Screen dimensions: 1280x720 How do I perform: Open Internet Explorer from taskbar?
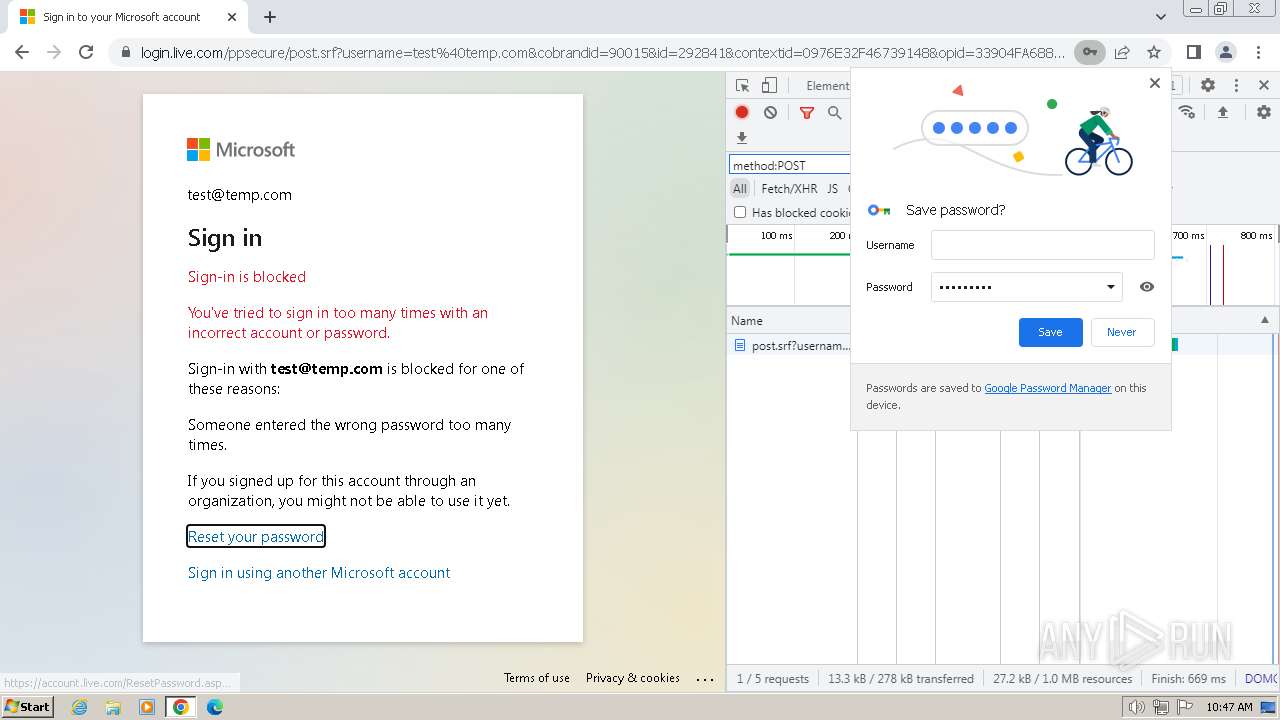pyautogui.click(x=80, y=707)
